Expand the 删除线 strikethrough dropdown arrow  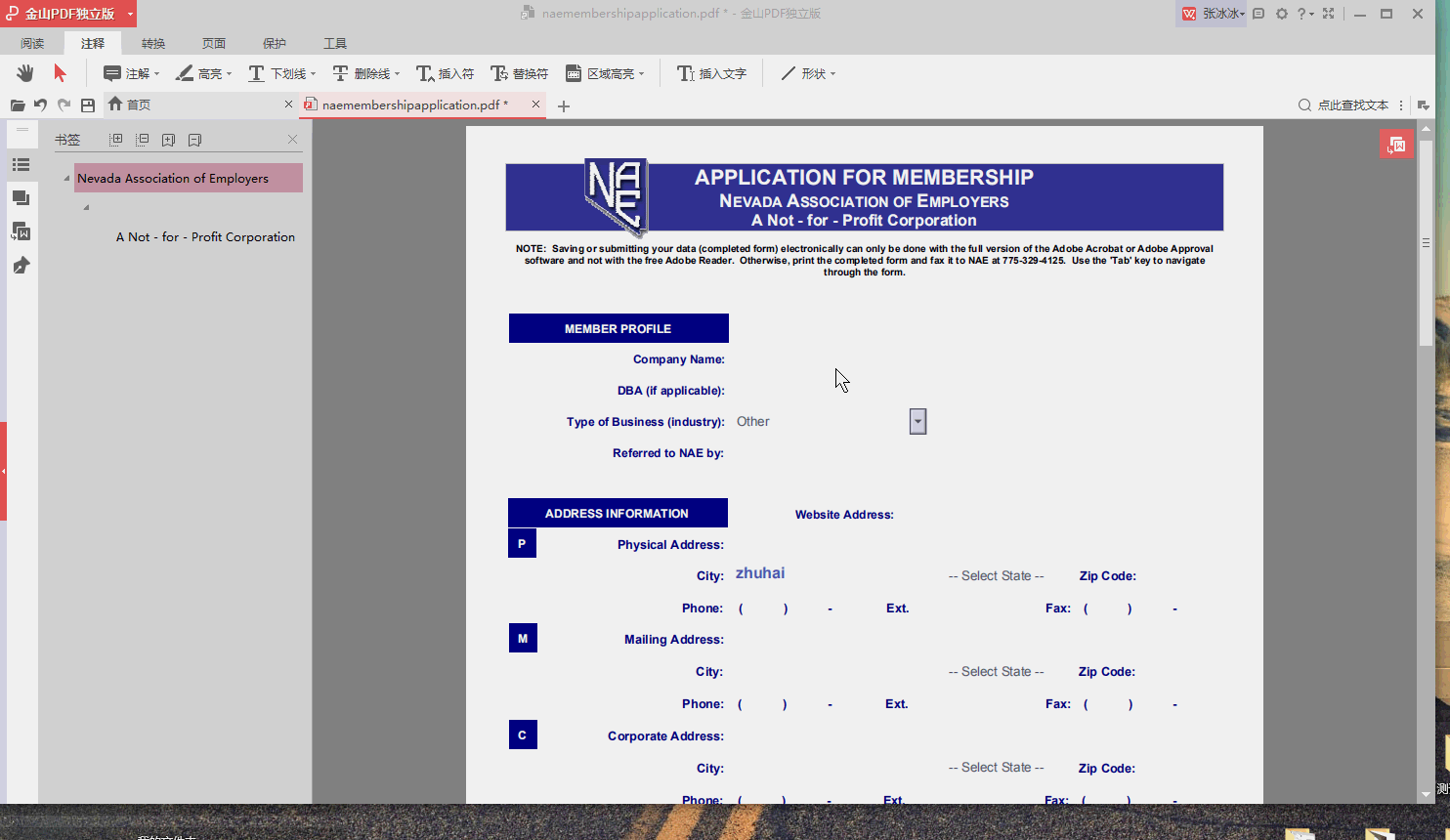click(397, 74)
